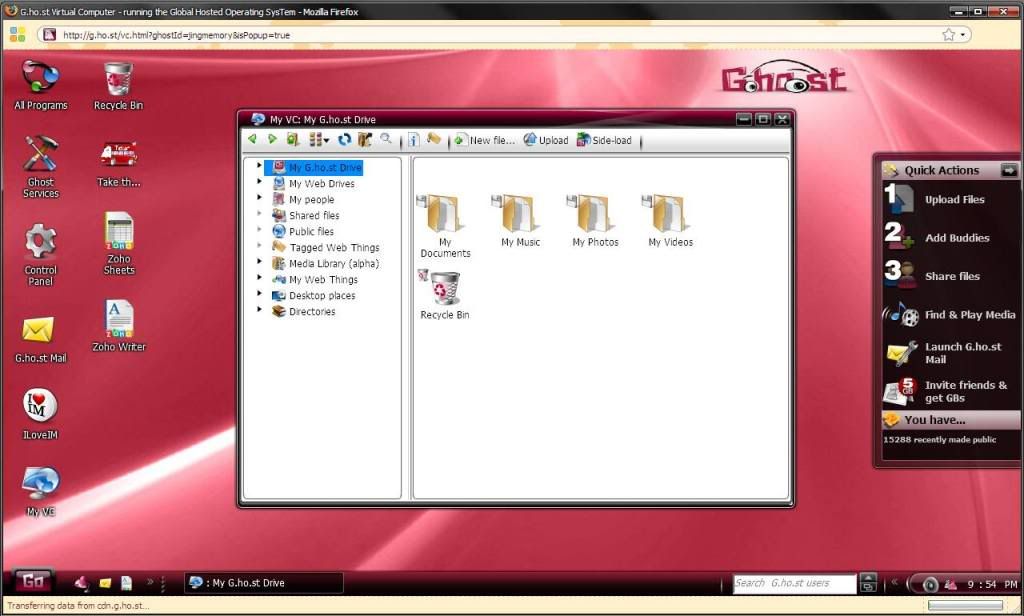Click the Go start button

(33, 581)
